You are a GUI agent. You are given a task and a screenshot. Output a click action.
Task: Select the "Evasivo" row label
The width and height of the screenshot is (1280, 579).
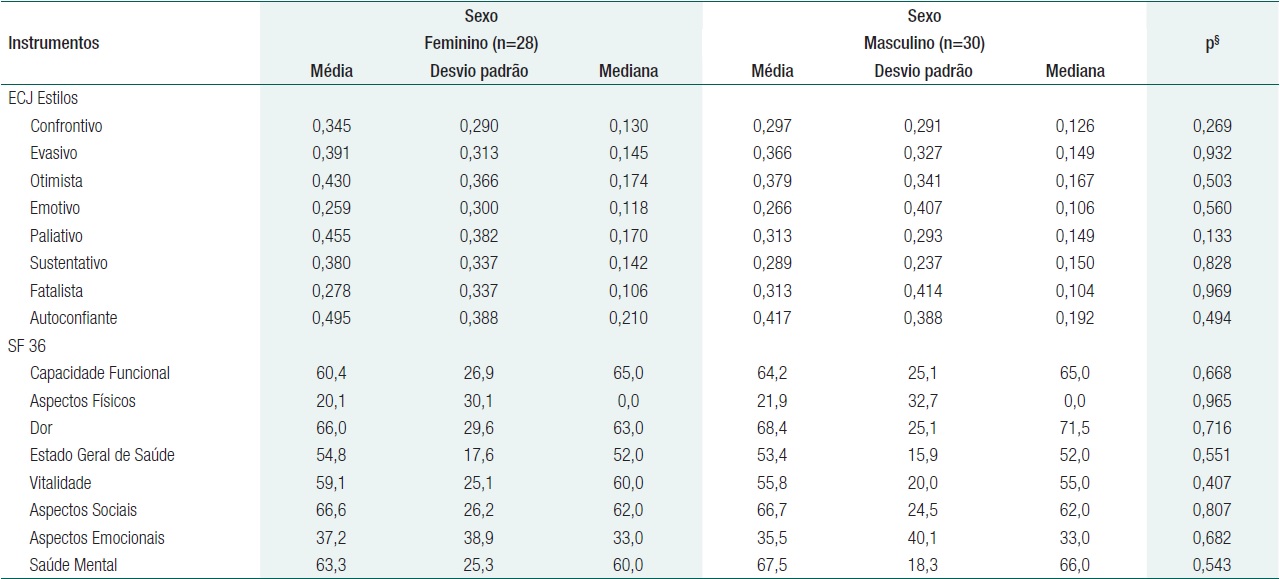[x=54, y=154]
